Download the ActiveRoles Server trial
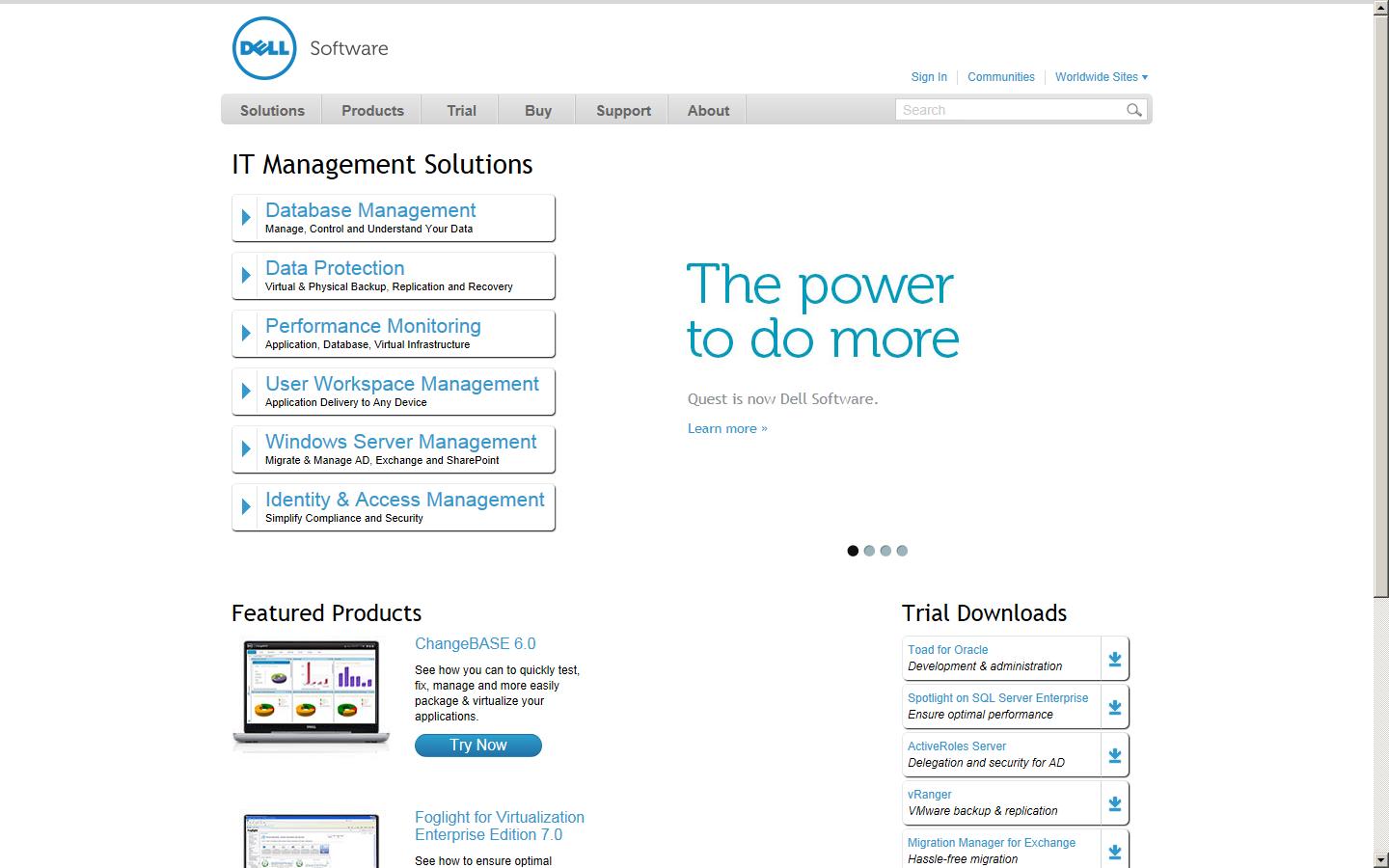 1115,755
